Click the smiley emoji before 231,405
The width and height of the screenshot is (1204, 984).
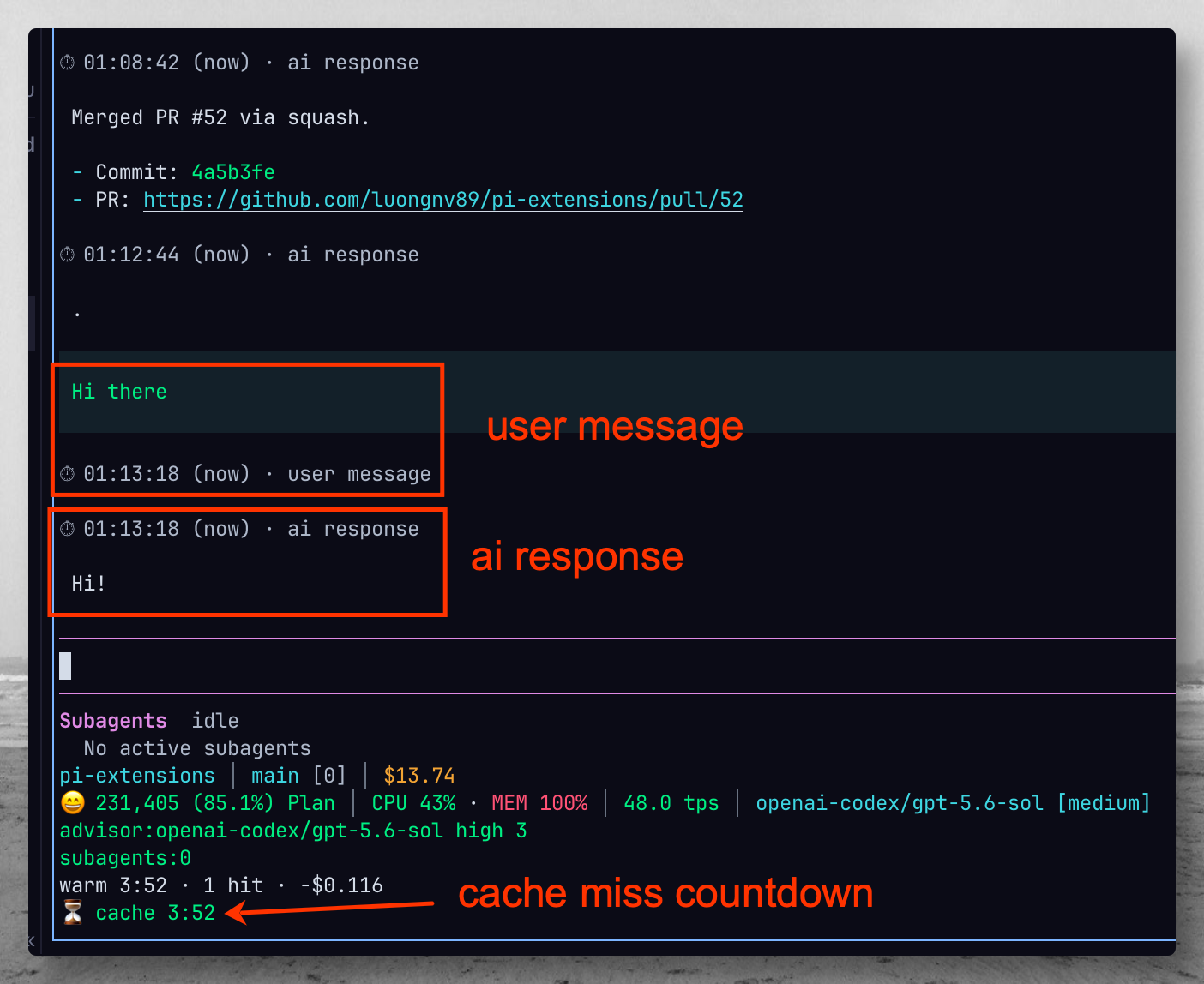[73, 803]
